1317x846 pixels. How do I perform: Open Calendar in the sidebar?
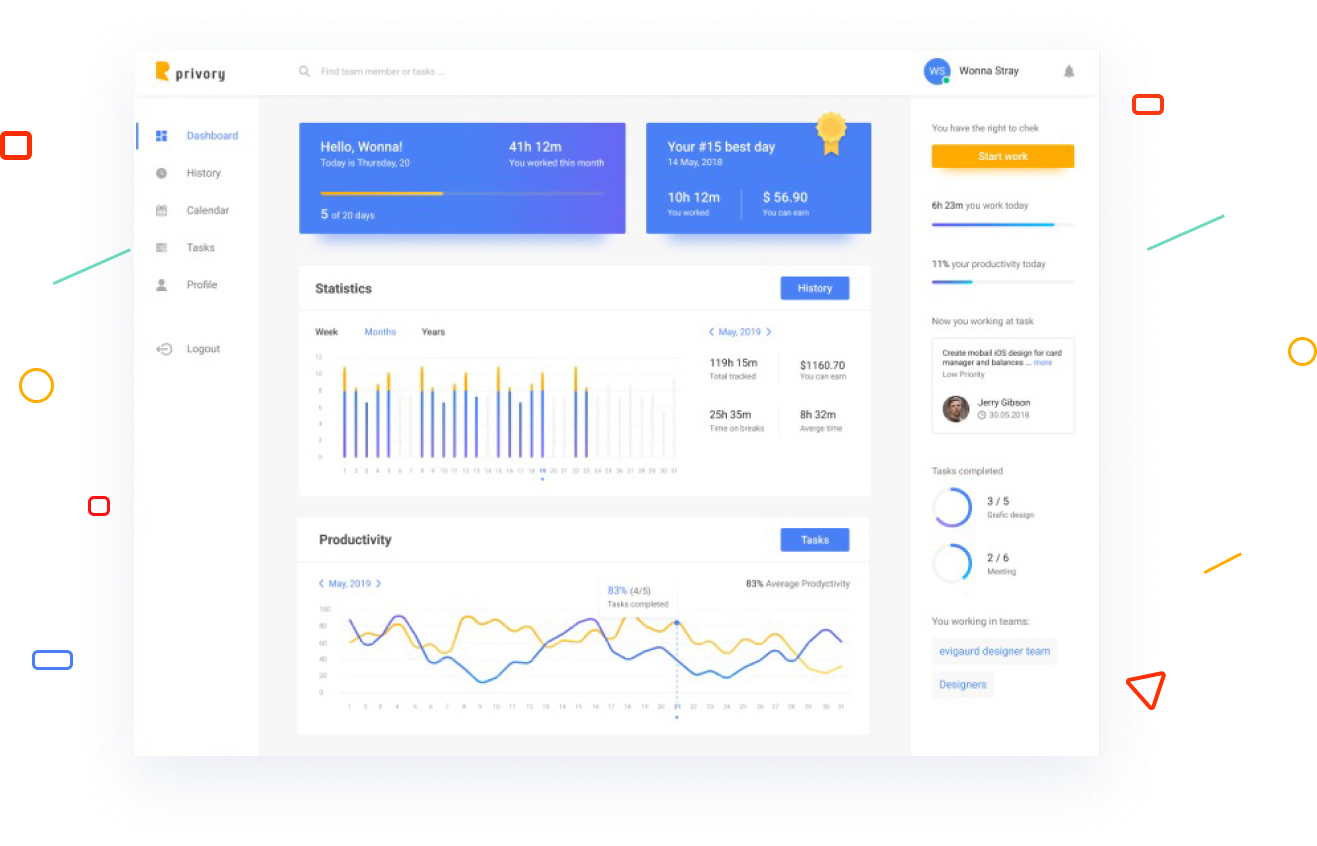208,210
